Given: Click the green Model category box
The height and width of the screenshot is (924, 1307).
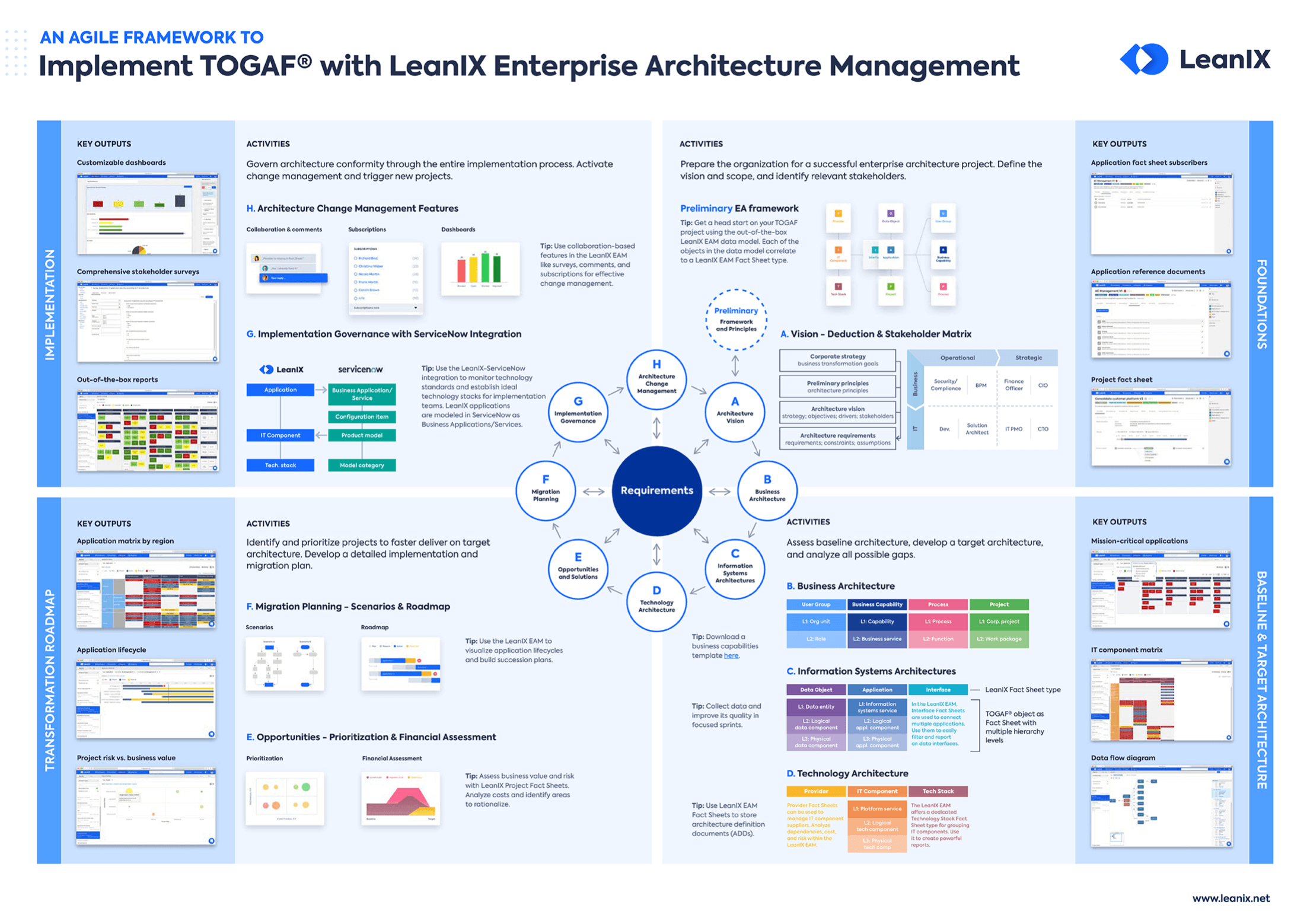Looking at the screenshot, I should 362,465.
